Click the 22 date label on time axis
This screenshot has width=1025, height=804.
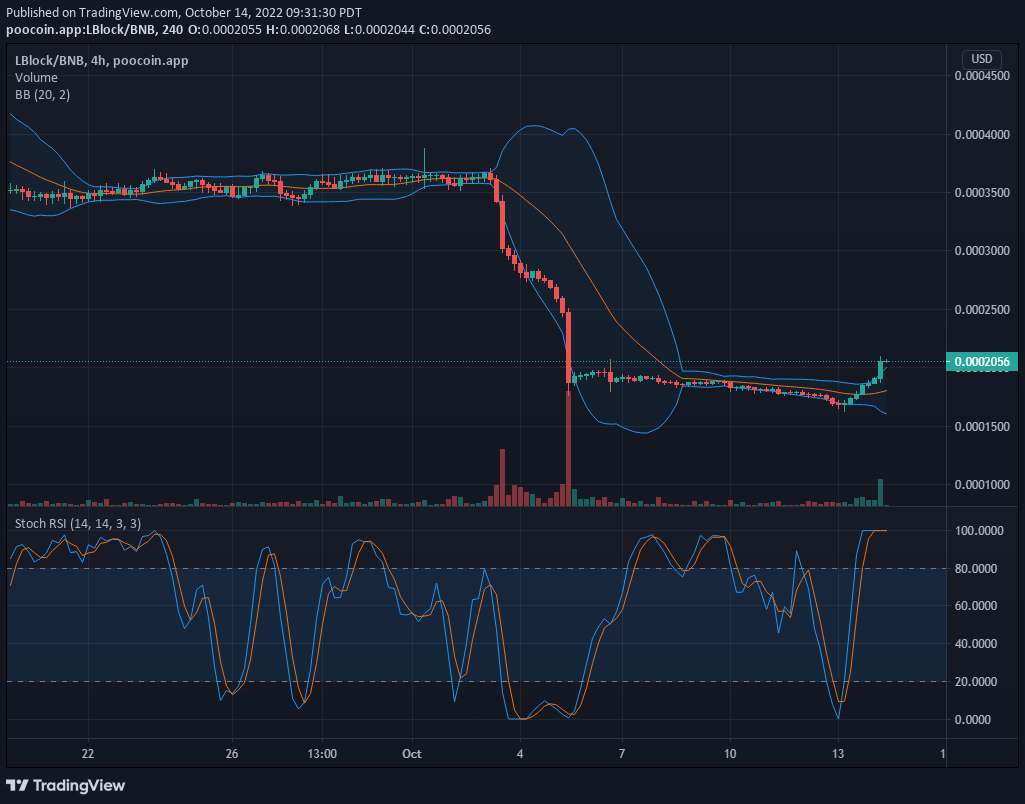(88, 754)
